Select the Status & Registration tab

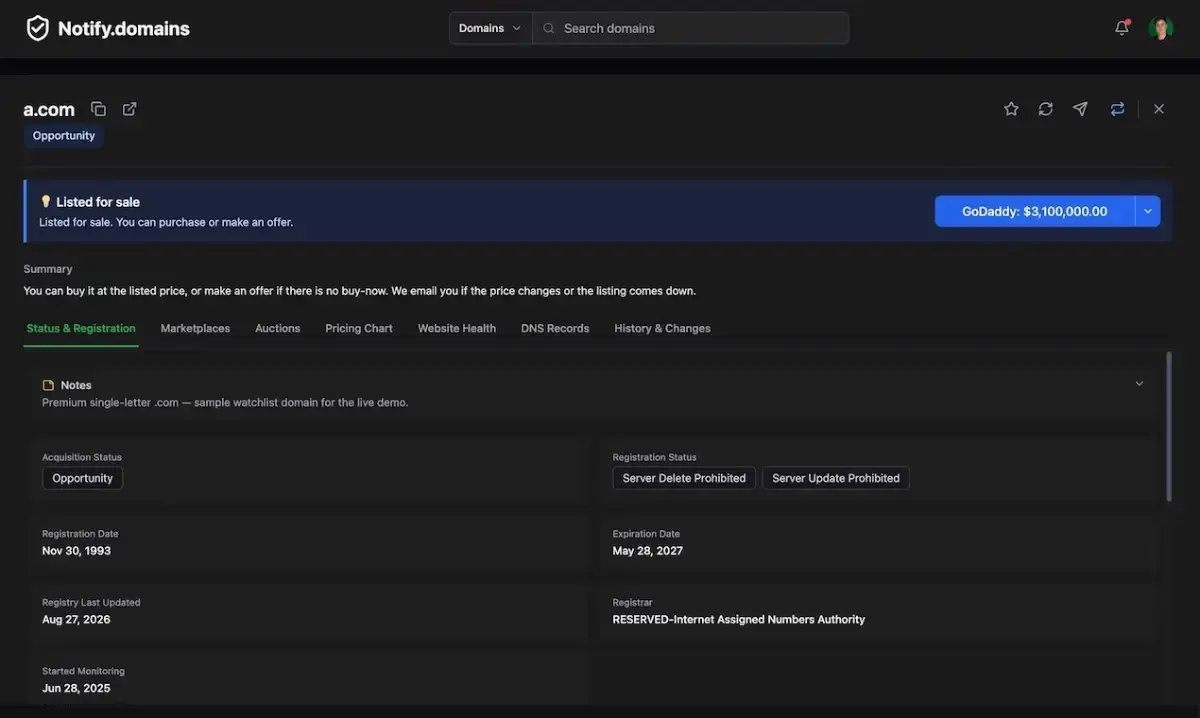pos(81,328)
